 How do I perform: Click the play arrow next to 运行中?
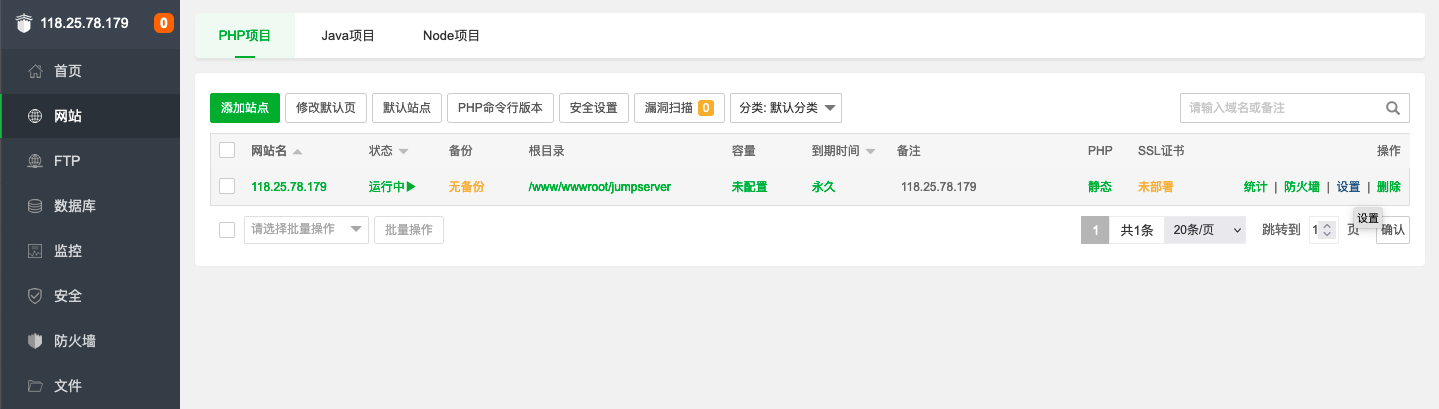click(x=411, y=186)
